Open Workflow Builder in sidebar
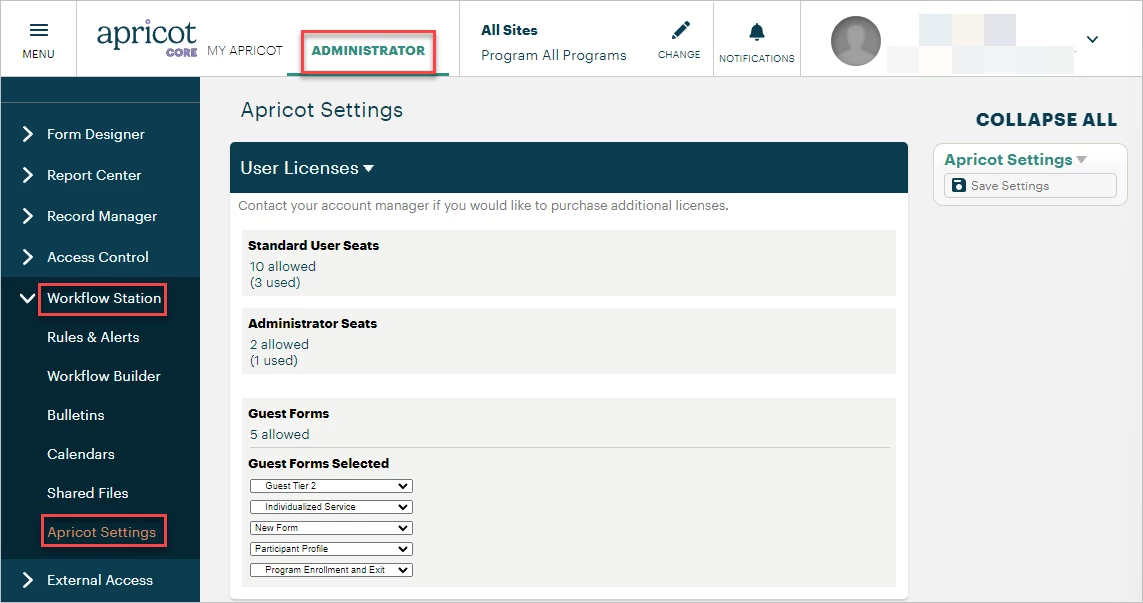1143x603 pixels. tap(104, 376)
